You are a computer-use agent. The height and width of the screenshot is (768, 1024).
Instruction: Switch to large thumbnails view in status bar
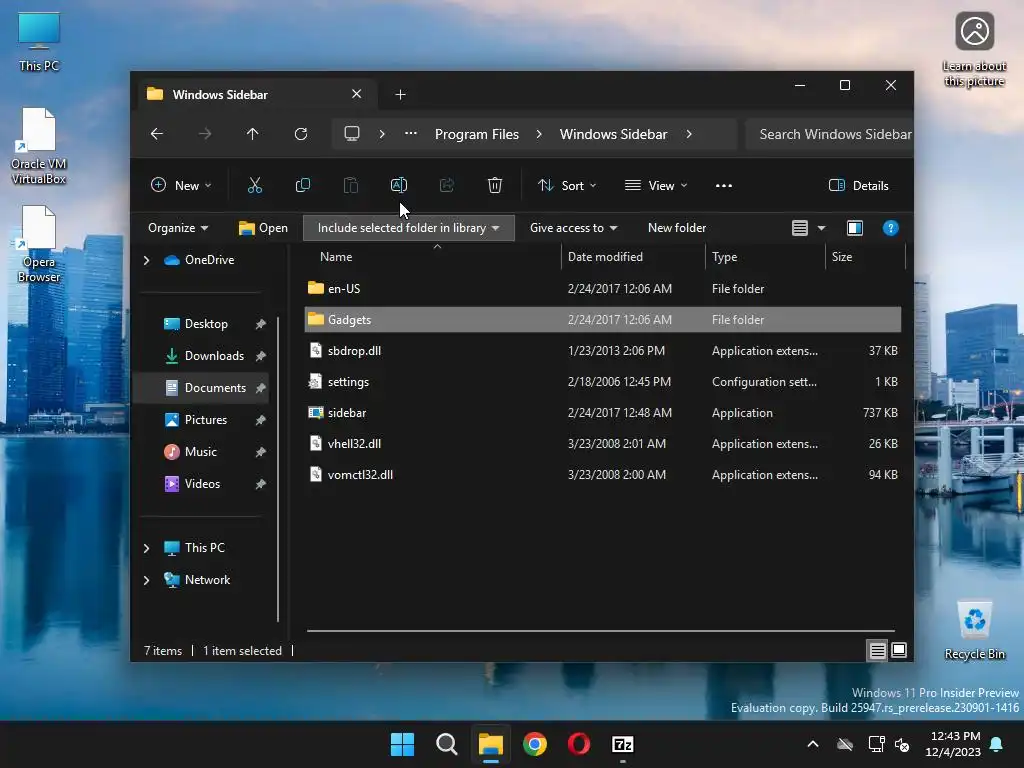point(899,650)
